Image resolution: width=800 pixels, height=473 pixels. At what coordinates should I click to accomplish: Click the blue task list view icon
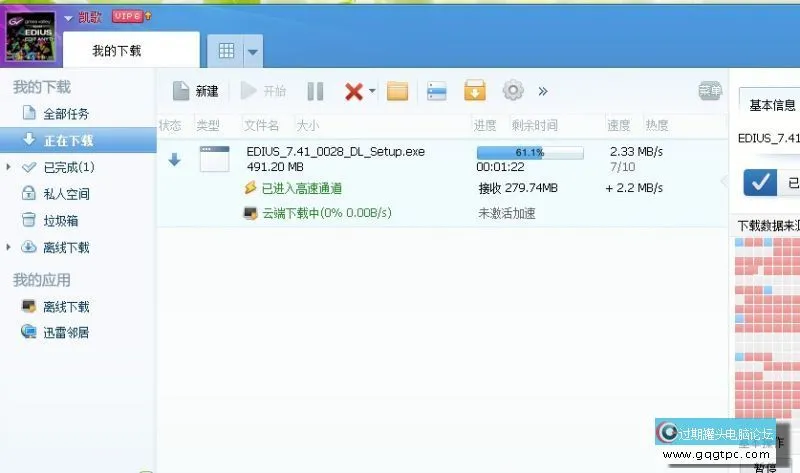click(x=437, y=91)
